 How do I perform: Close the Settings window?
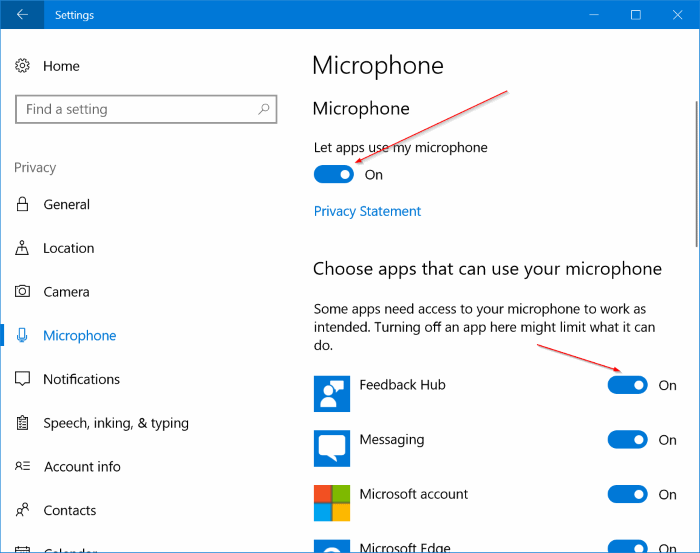click(677, 15)
